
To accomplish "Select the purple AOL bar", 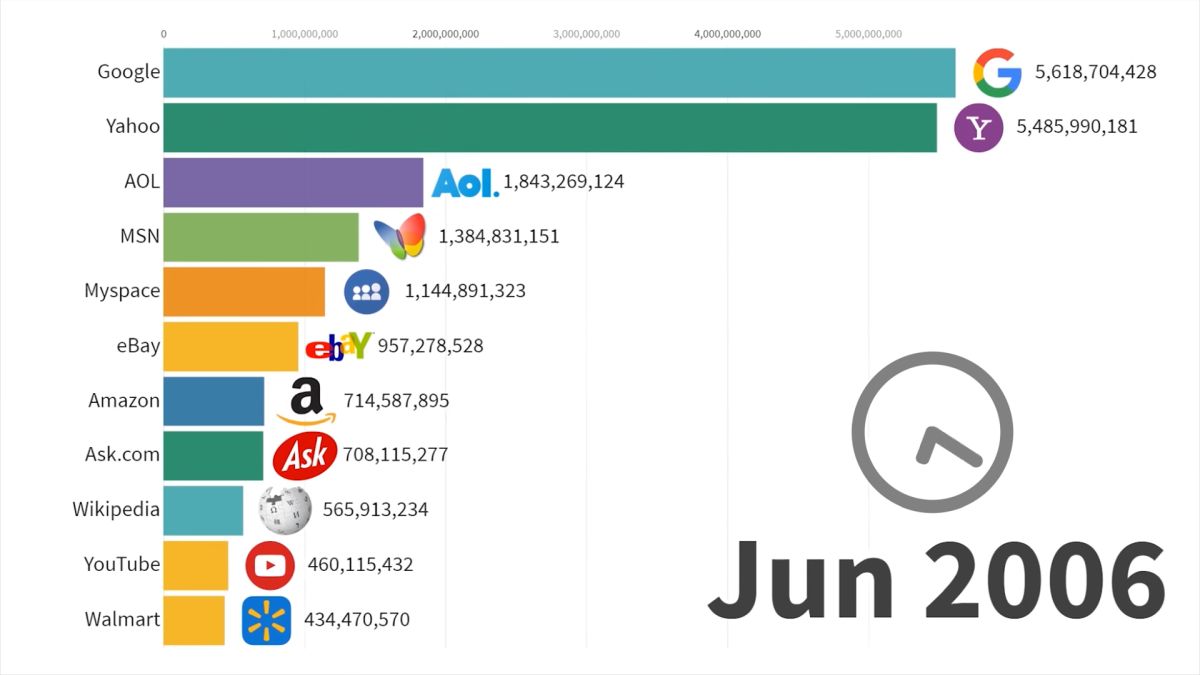I will (293, 182).
